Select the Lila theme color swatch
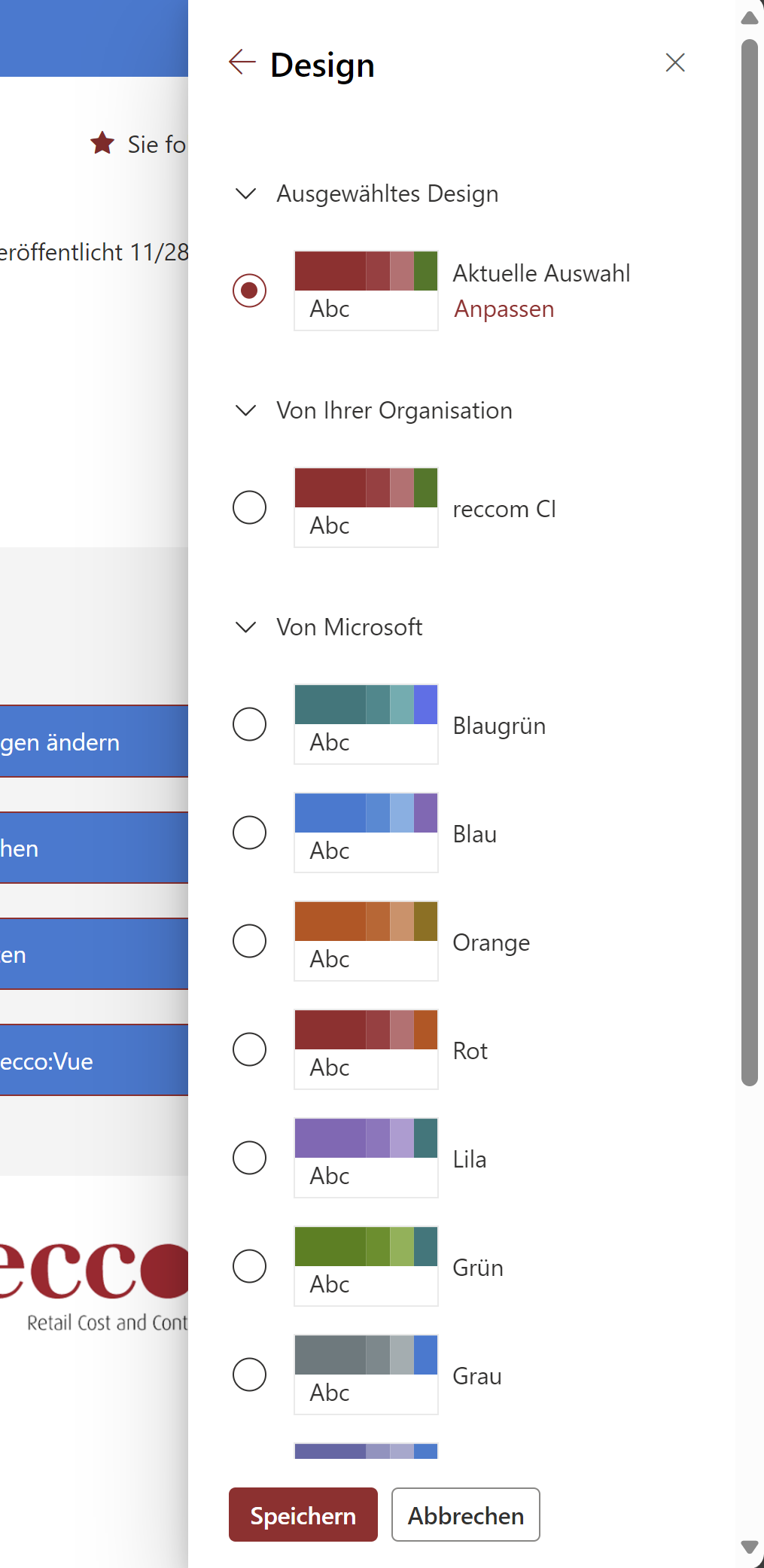Image resolution: width=764 pixels, height=1568 pixels. [366, 1157]
